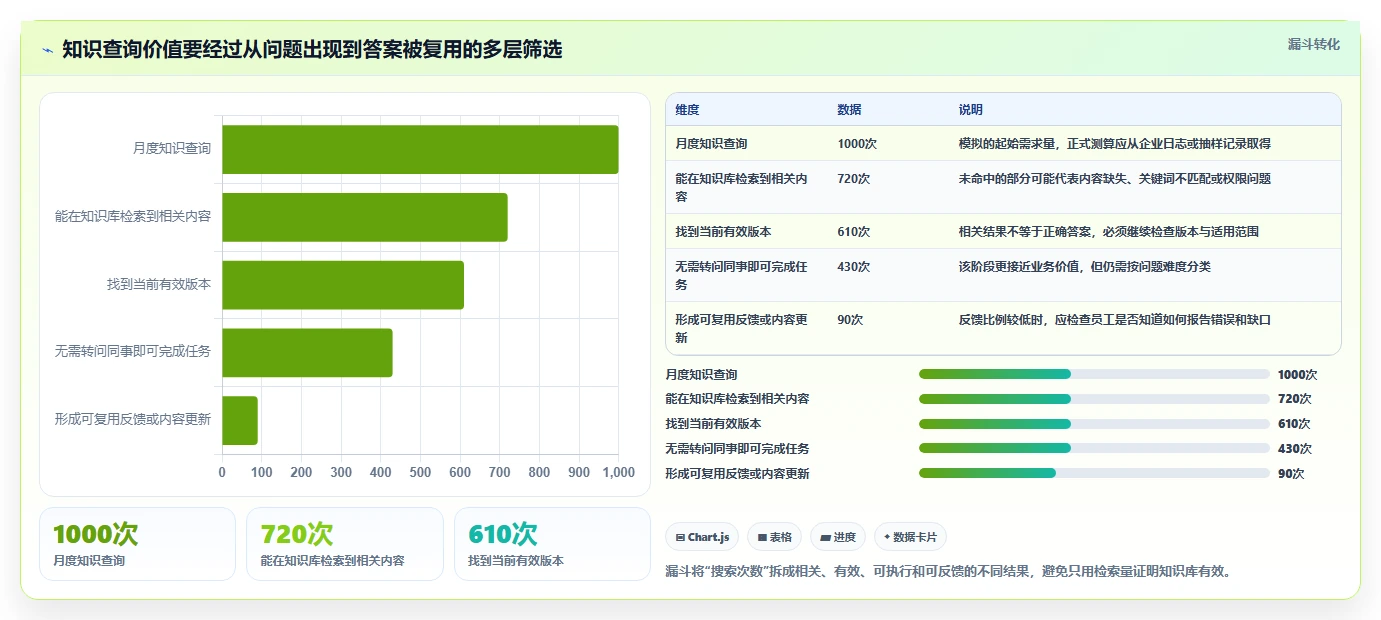Click the 610次 progress bar
Viewport: 1381px width, 620px height.
coord(1094,424)
